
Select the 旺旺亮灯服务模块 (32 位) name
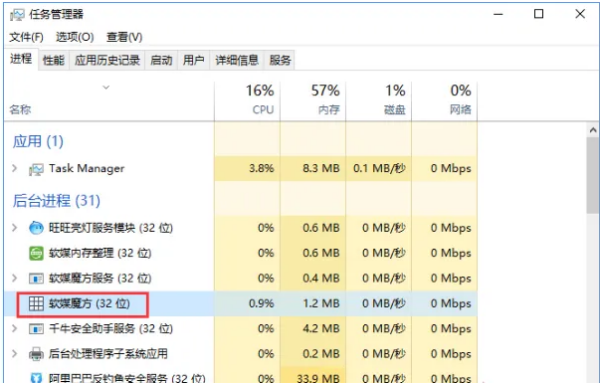[x=111, y=228]
